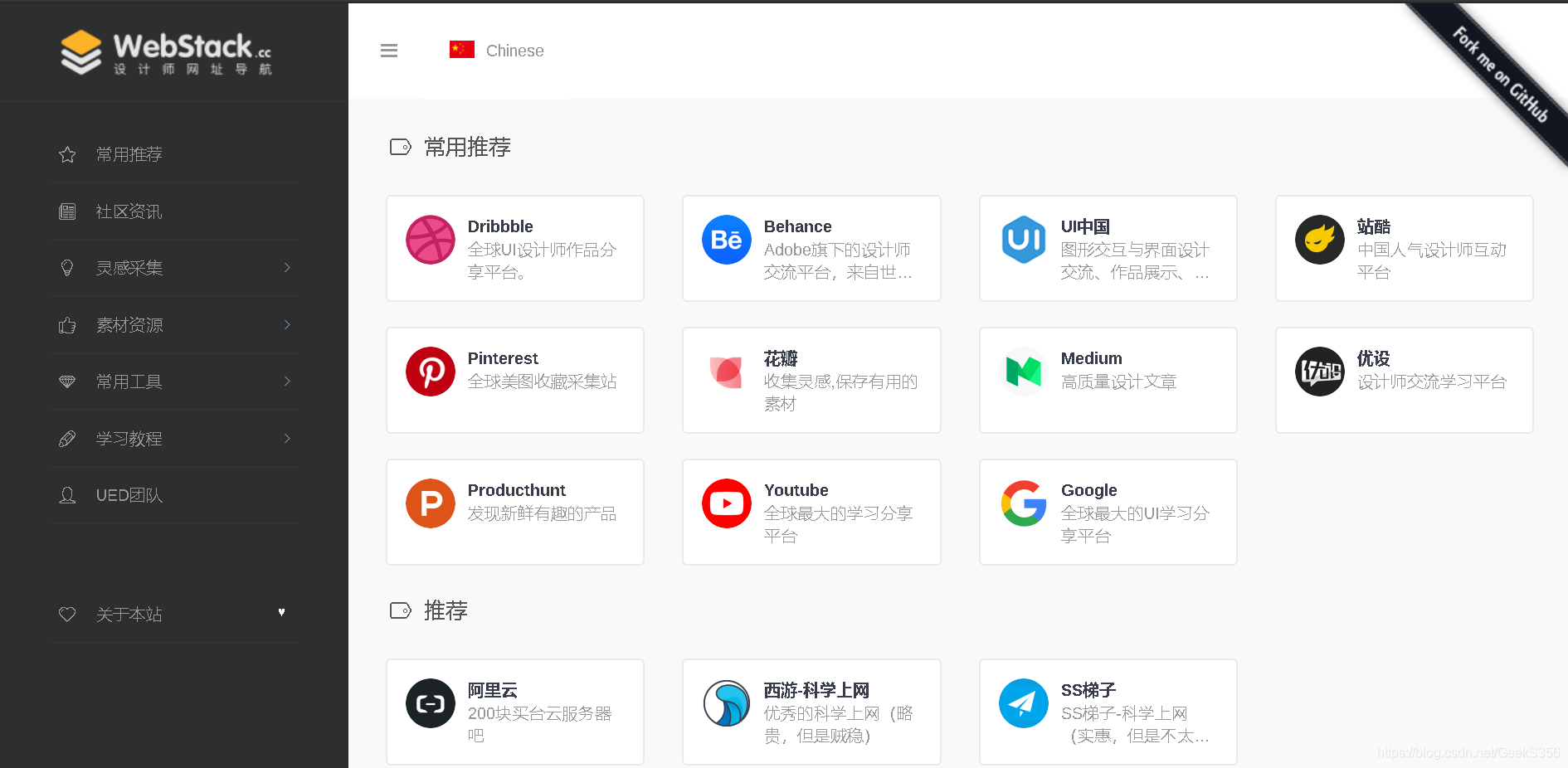Click the 站酷 icon
1568x768 pixels.
pyautogui.click(x=1320, y=240)
